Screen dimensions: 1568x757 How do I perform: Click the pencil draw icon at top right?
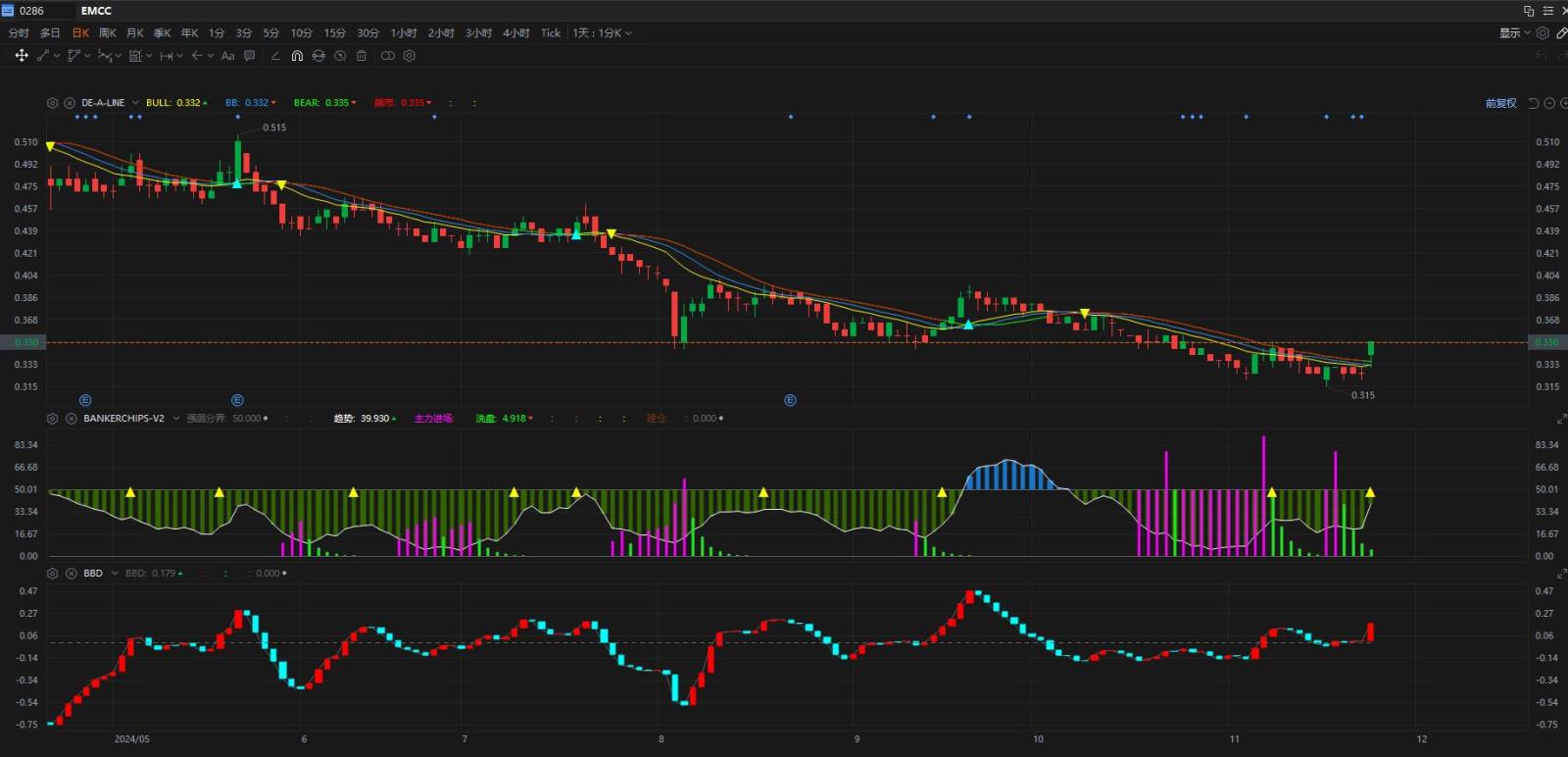(x=1561, y=33)
